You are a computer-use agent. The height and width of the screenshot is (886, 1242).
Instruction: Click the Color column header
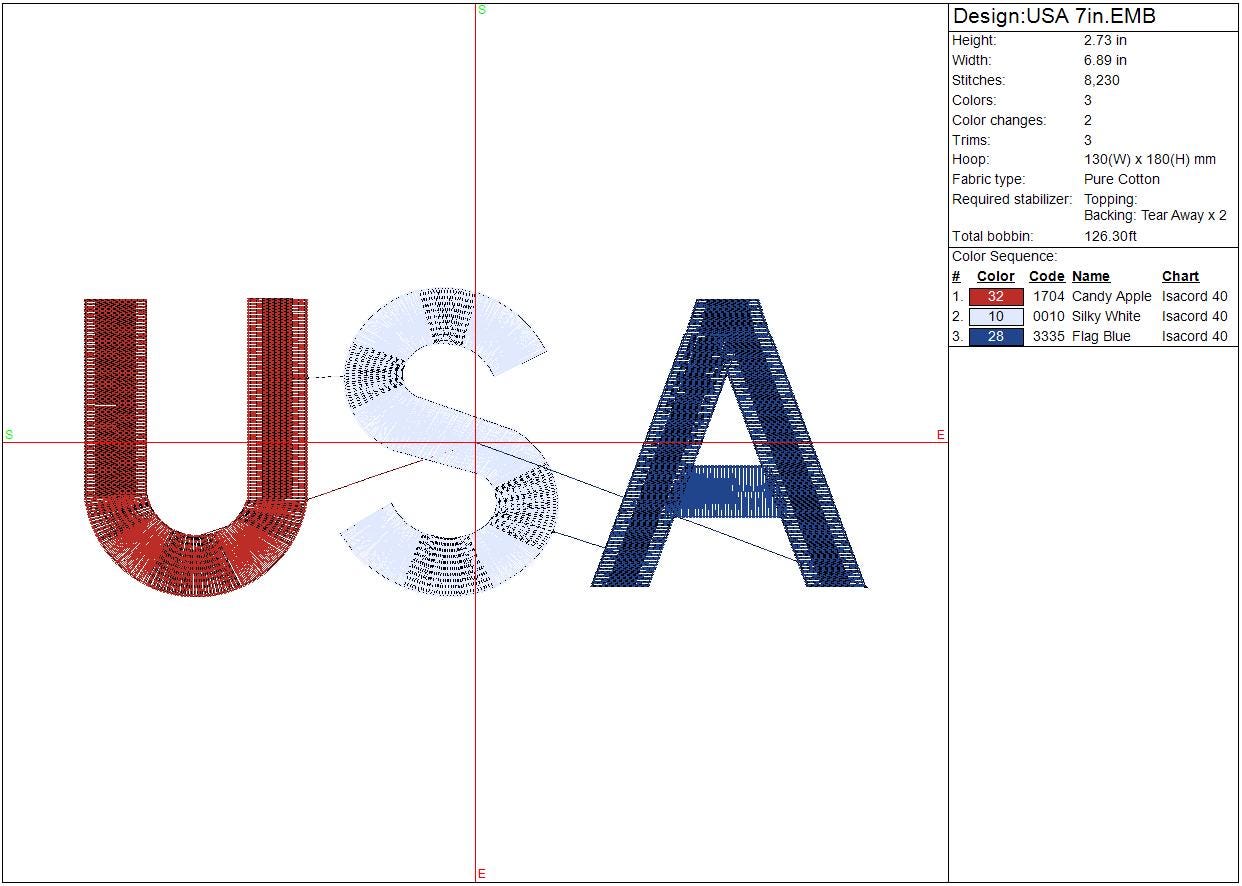point(995,277)
